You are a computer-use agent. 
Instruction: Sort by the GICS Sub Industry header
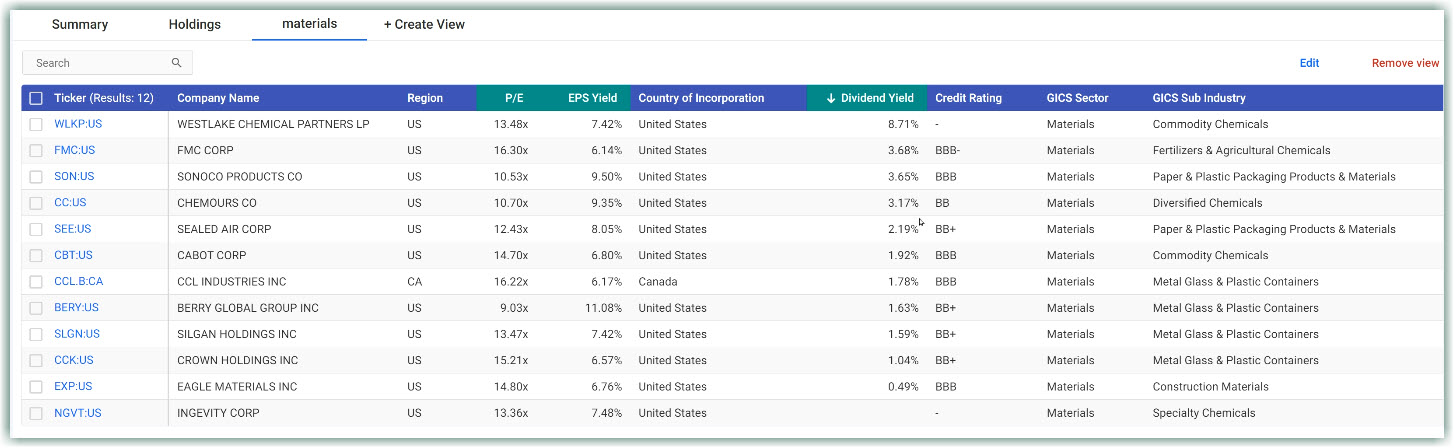1199,98
